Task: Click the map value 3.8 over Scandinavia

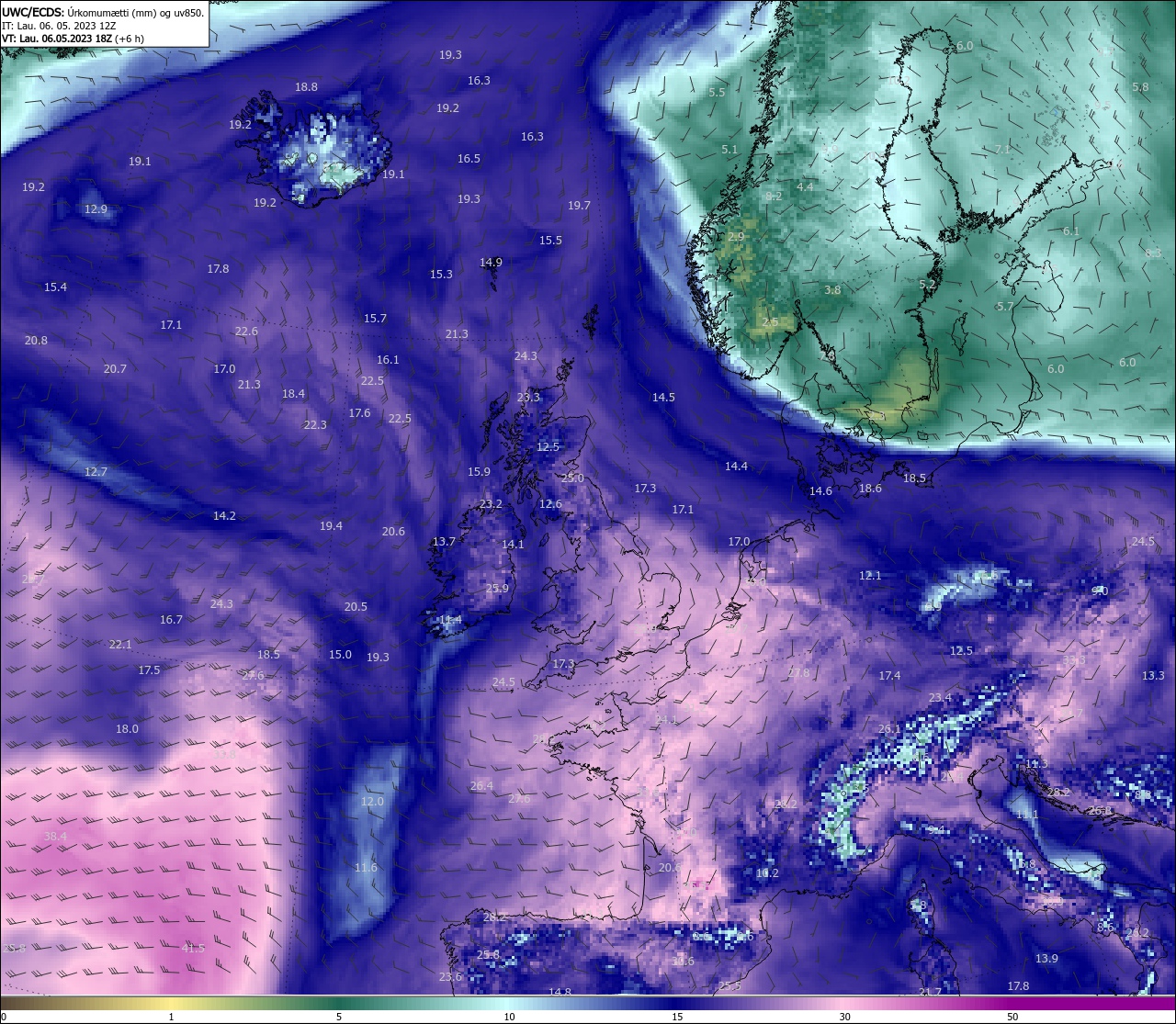Action: click(832, 290)
